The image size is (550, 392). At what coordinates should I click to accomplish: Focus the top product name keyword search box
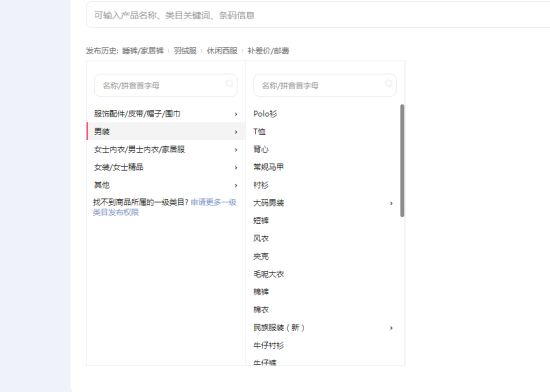coord(318,15)
